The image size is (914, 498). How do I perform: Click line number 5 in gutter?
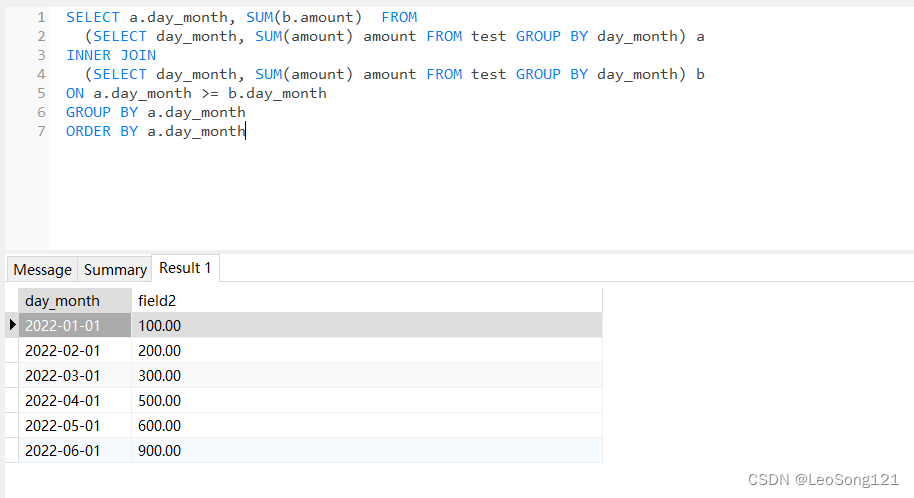(x=41, y=93)
